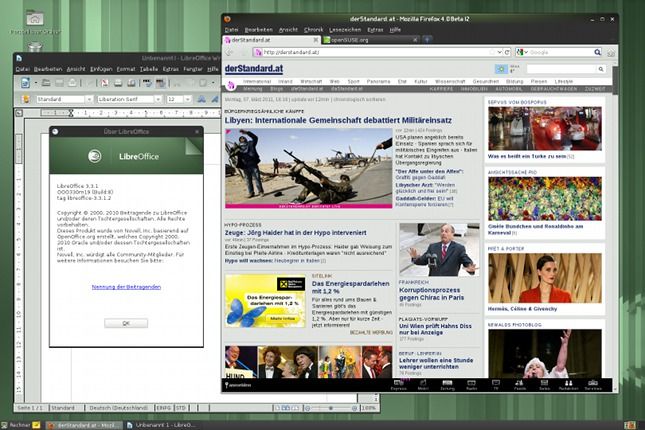The height and width of the screenshot is (430, 645).
Task: Click the Hermès, Céline & Givenchy photo
Action: [545, 278]
